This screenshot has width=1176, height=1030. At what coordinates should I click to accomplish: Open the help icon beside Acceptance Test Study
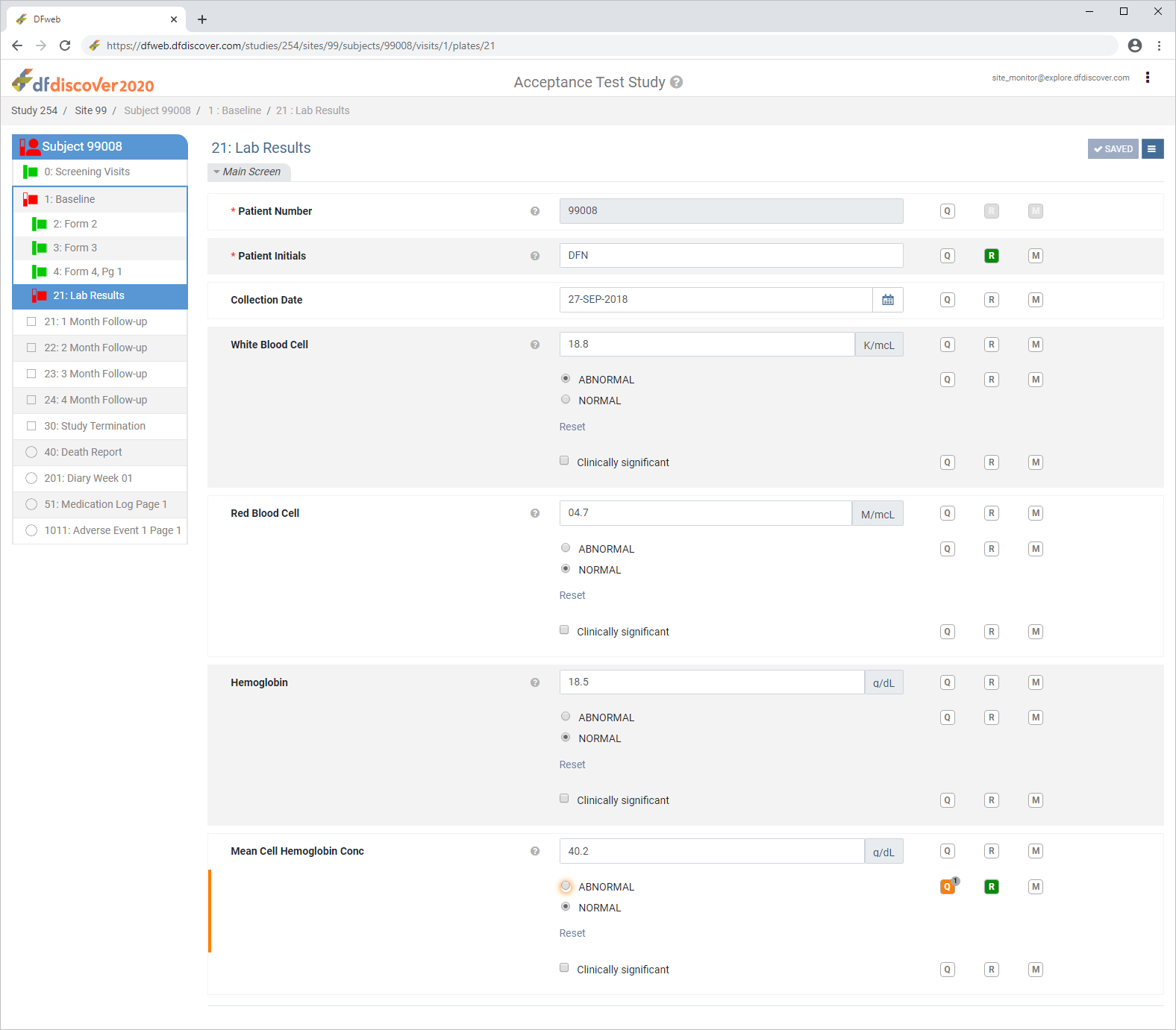[676, 82]
